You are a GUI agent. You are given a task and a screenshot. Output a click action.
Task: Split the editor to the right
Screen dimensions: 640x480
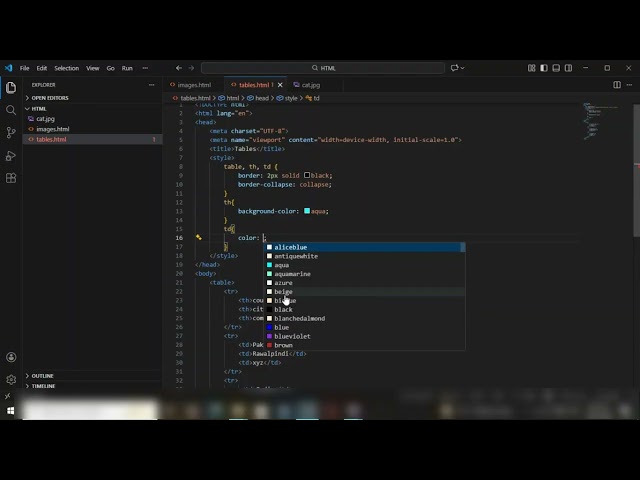tap(617, 84)
